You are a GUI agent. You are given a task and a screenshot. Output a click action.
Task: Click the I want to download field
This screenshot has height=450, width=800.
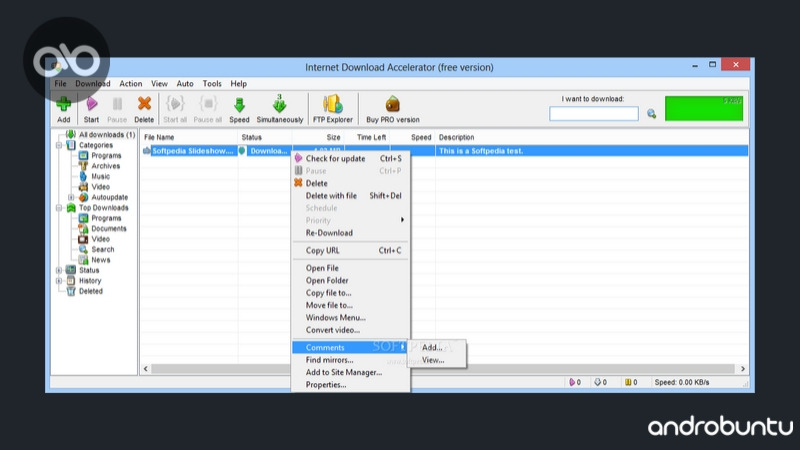(x=593, y=114)
